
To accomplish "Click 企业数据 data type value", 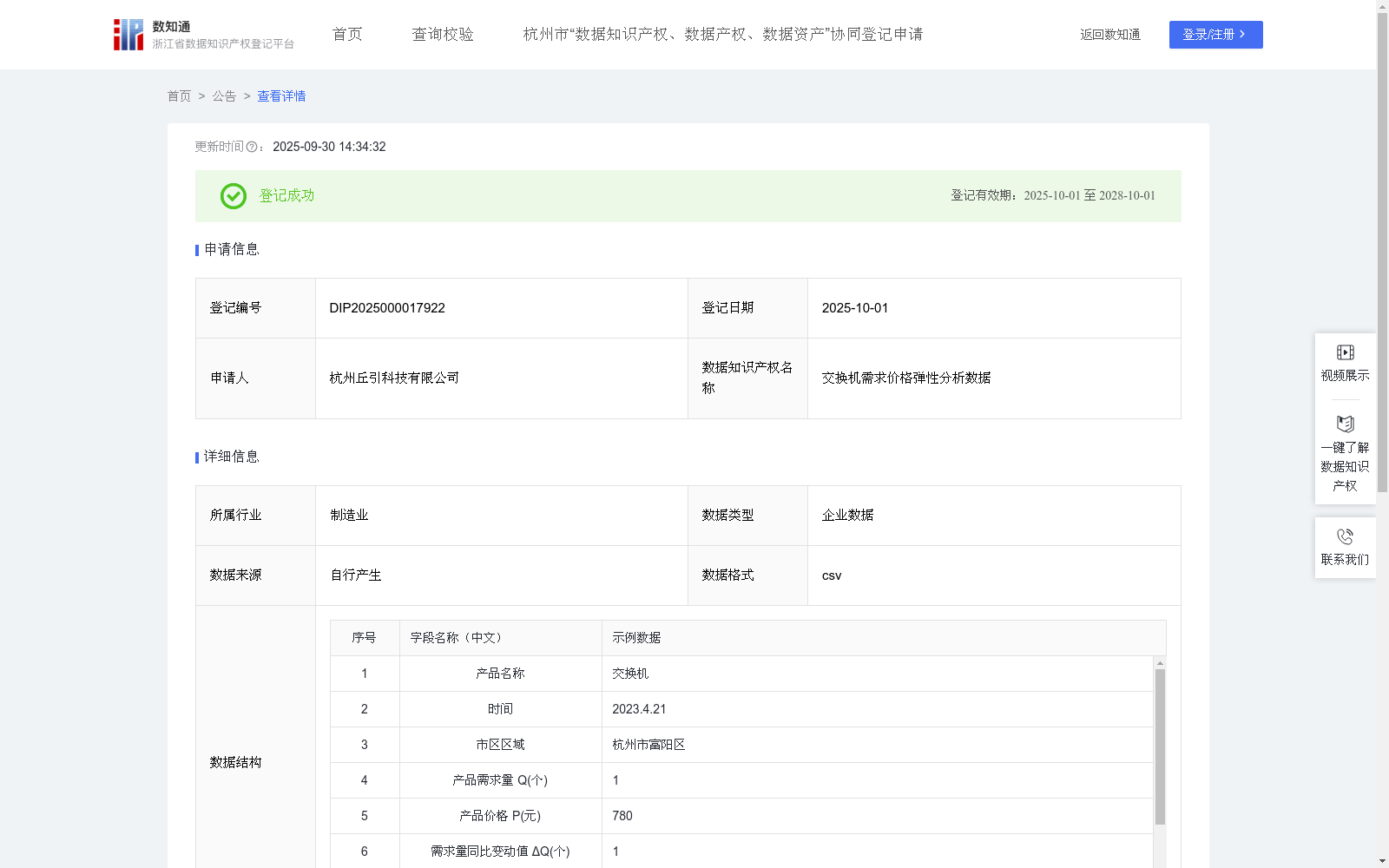I will pos(848,516).
